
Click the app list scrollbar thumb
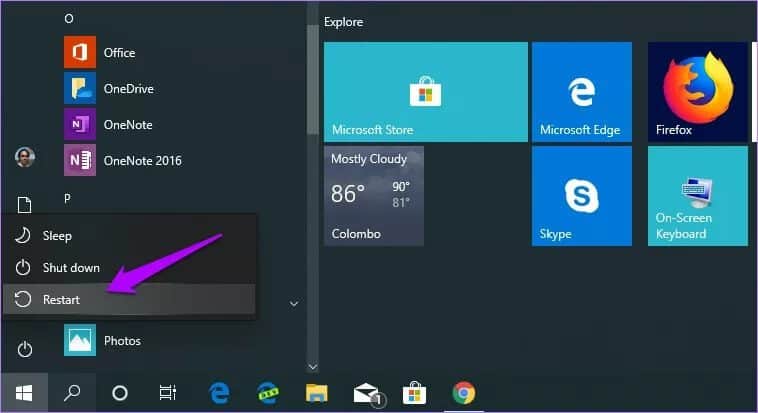point(313,80)
